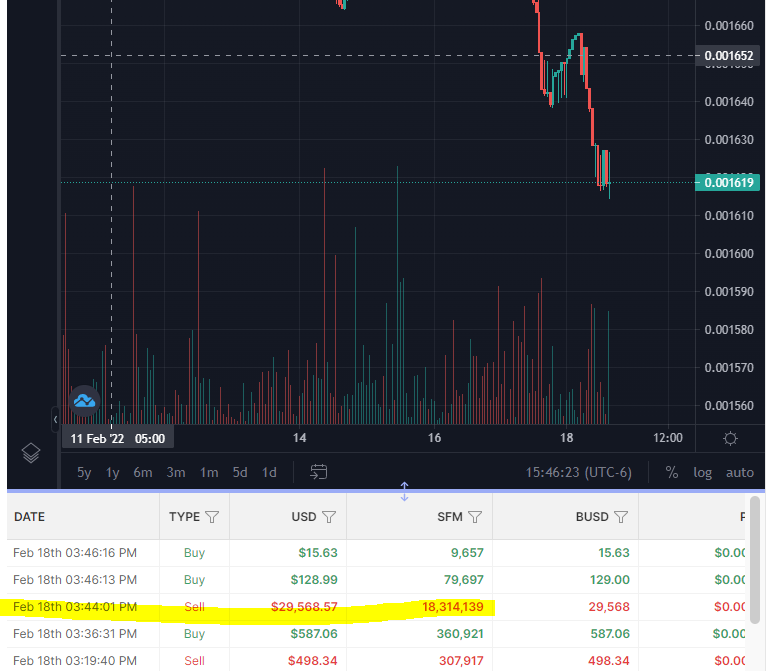This screenshot has width=767, height=671.
Task: Click the time axis label 14
Action: coord(299,438)
